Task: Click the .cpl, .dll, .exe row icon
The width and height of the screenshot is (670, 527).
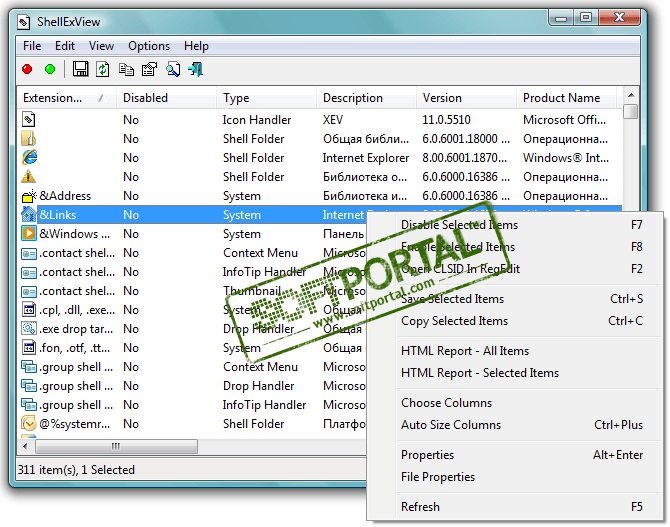Action: (29, 309)
